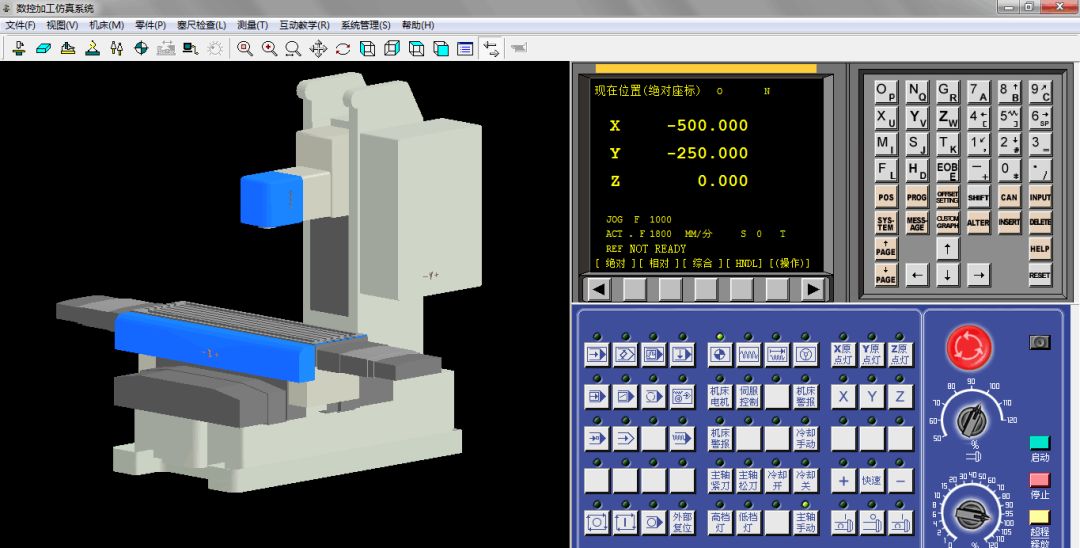Select the Z axis button
The height and width of the screenshot is (548, 1080).
[x=900, y=397]
